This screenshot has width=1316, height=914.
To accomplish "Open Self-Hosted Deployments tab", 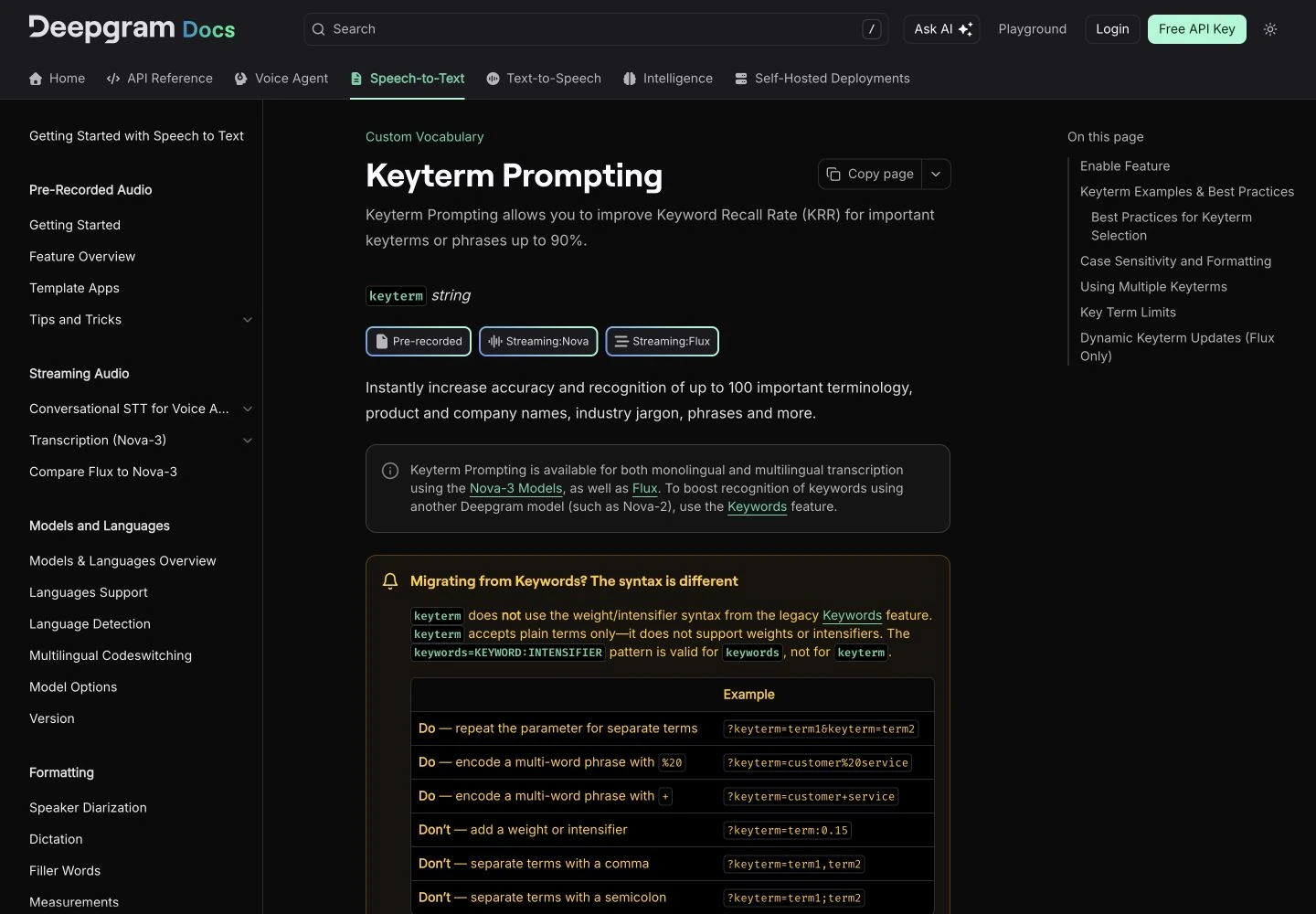I will [x=822, y=79].
